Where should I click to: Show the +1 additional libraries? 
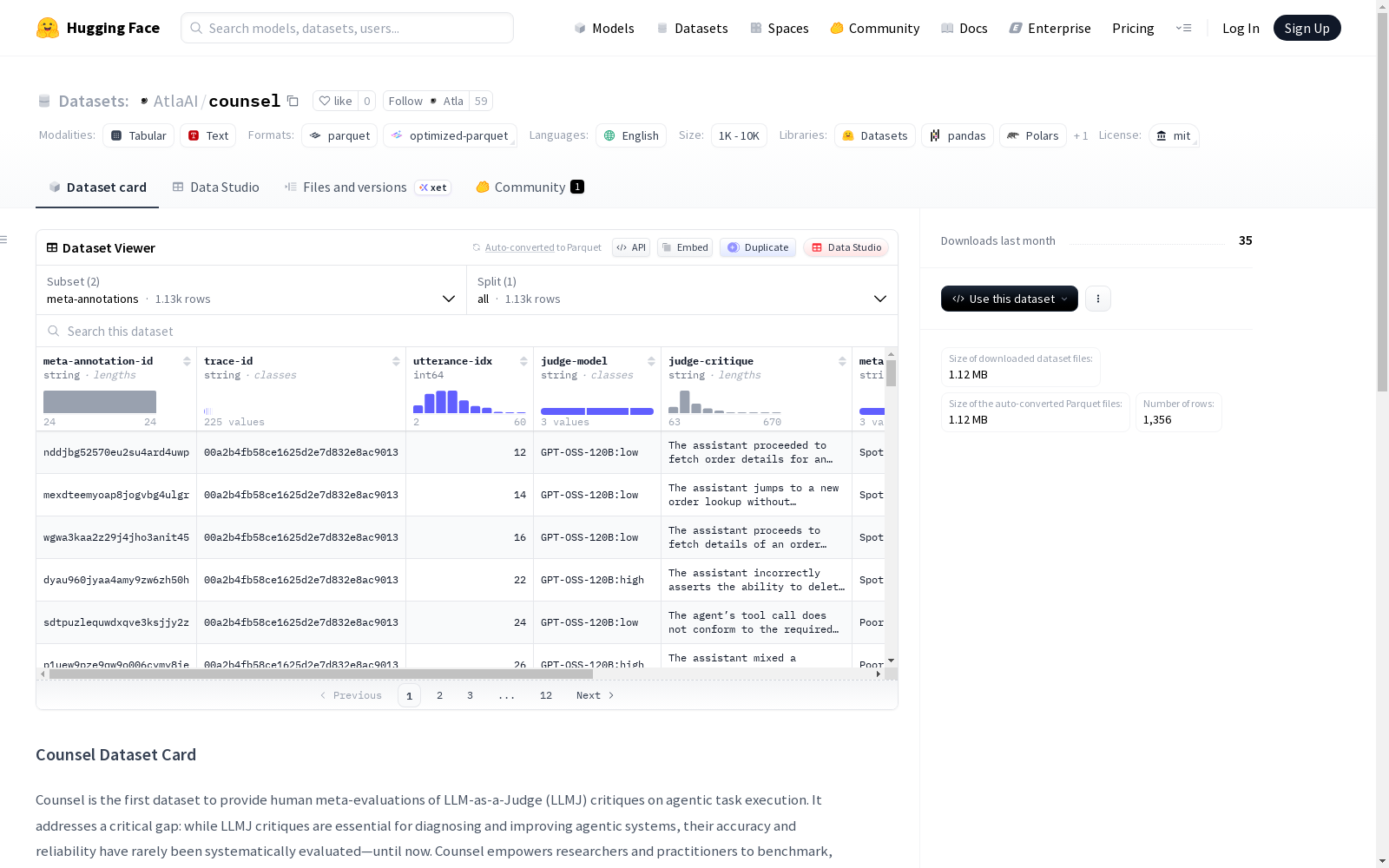click(1081, 135)
